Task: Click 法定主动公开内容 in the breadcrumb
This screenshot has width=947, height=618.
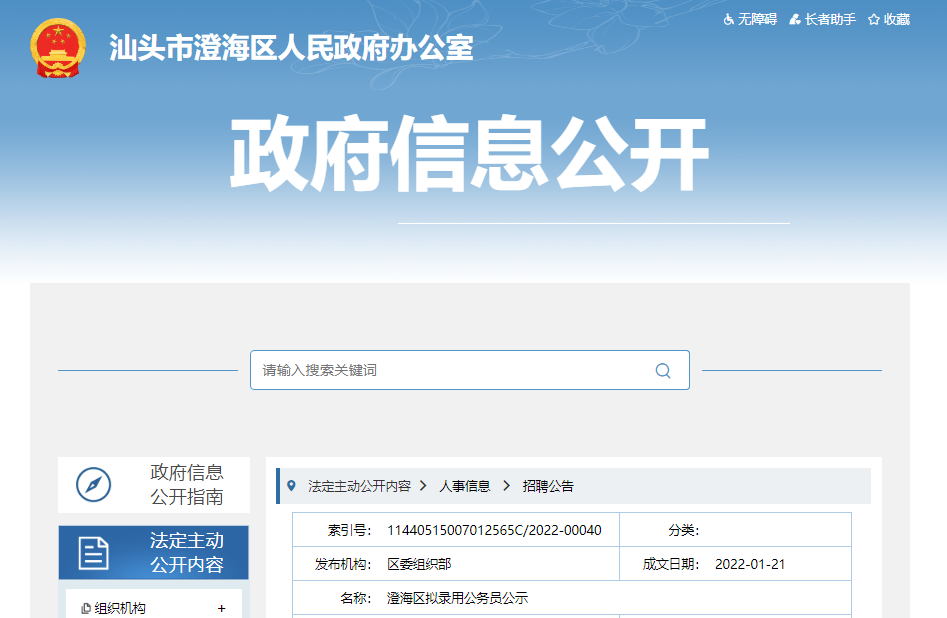Action: click(359, 486)
